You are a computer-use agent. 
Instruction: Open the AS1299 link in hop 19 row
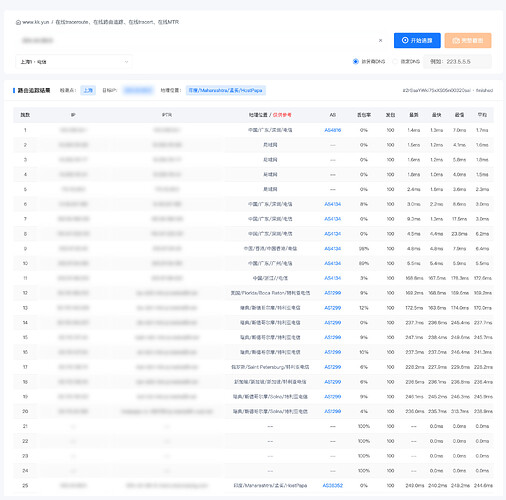[x=333, y=396]
